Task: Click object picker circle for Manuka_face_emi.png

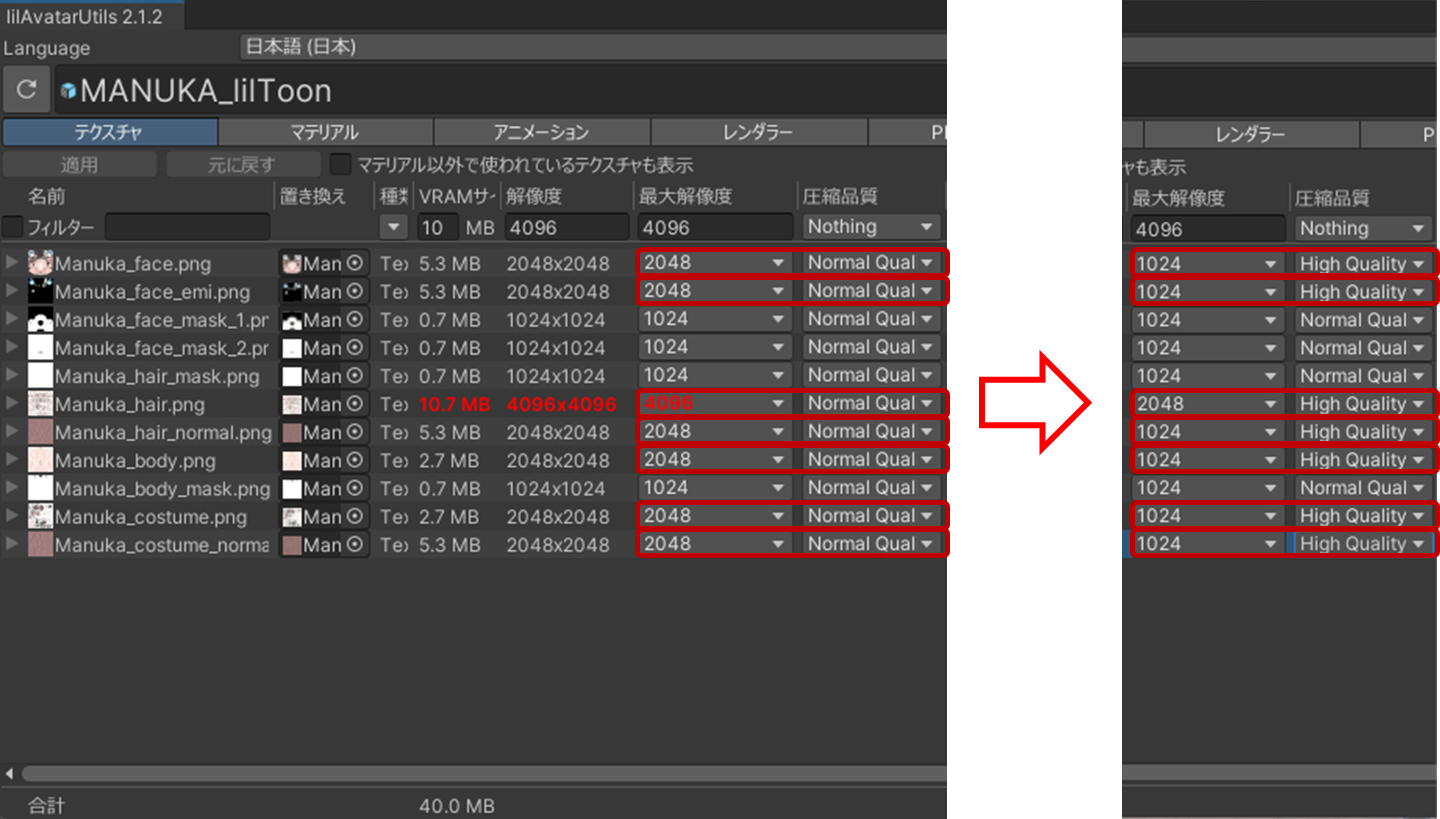Action: click(x=355, y=292)
